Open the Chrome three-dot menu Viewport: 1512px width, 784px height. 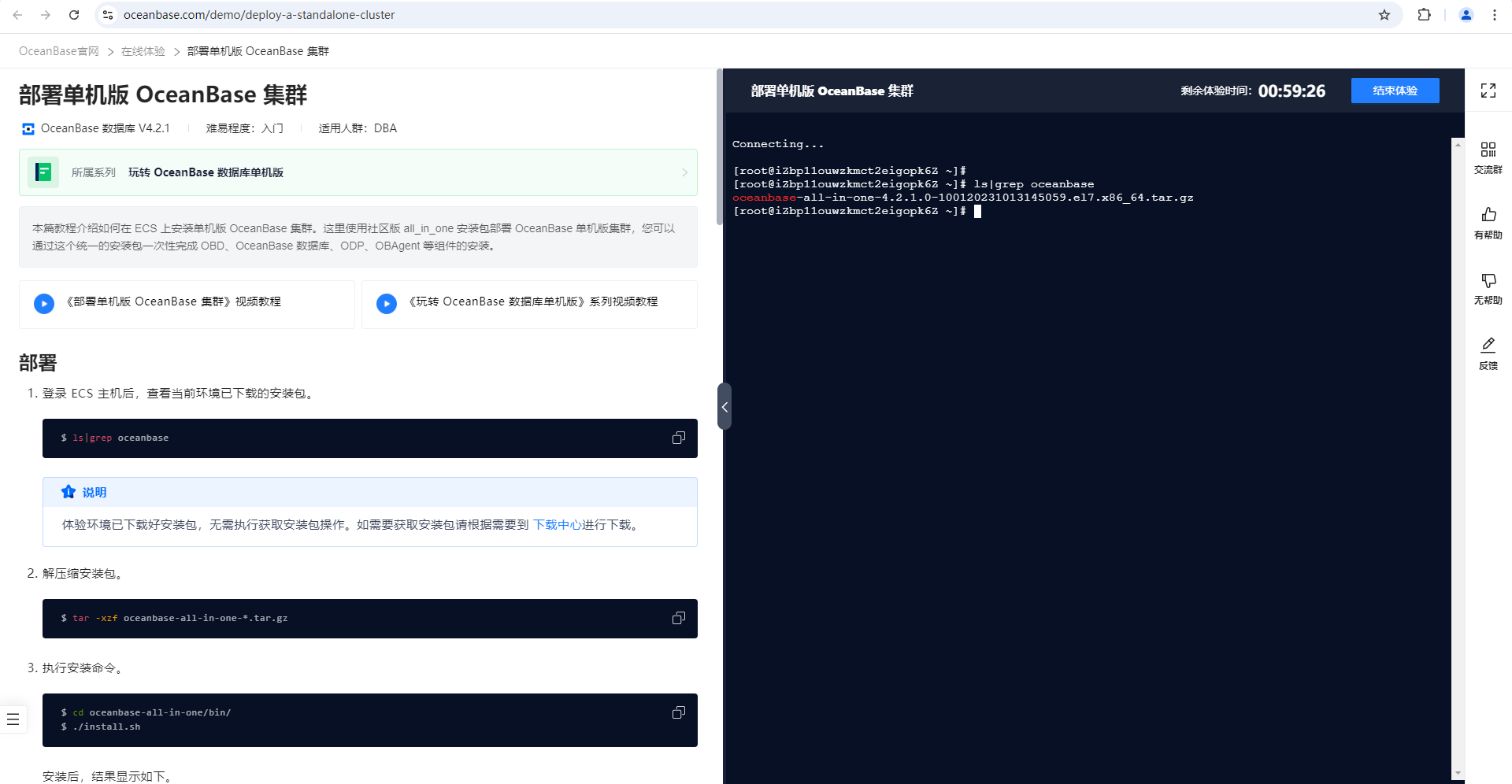(1494, 15)
